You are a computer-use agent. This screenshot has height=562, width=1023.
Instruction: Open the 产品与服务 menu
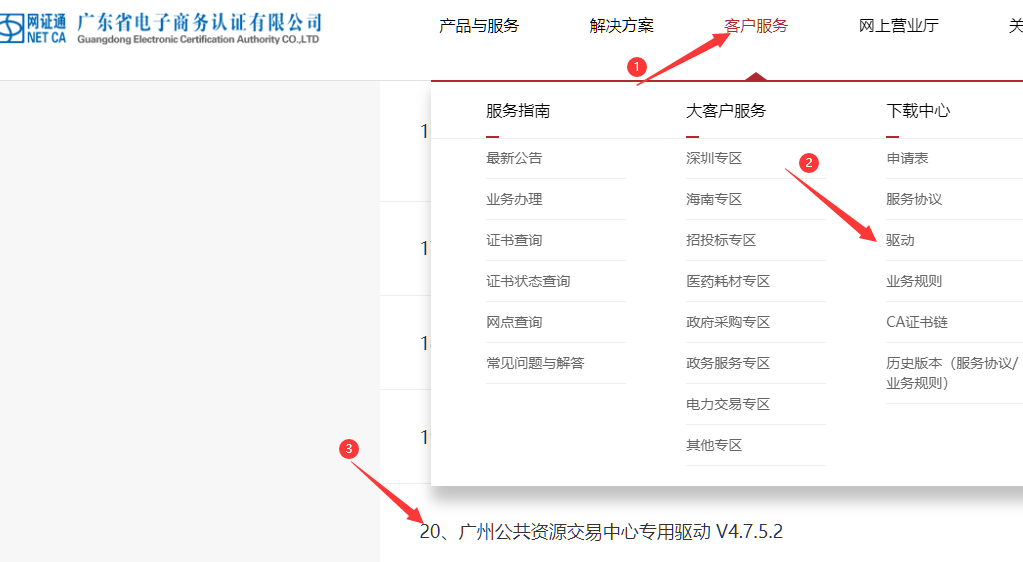point(479,26)
